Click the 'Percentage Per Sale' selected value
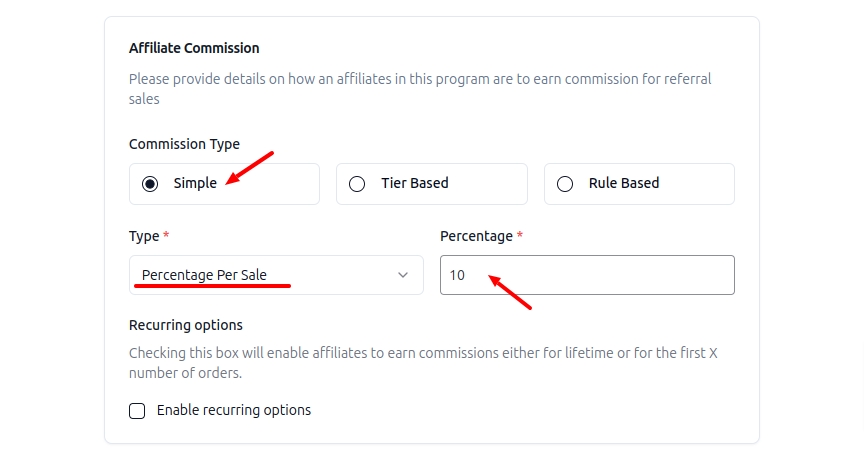This screenshot has width=864, height=458. click(204, 275)
